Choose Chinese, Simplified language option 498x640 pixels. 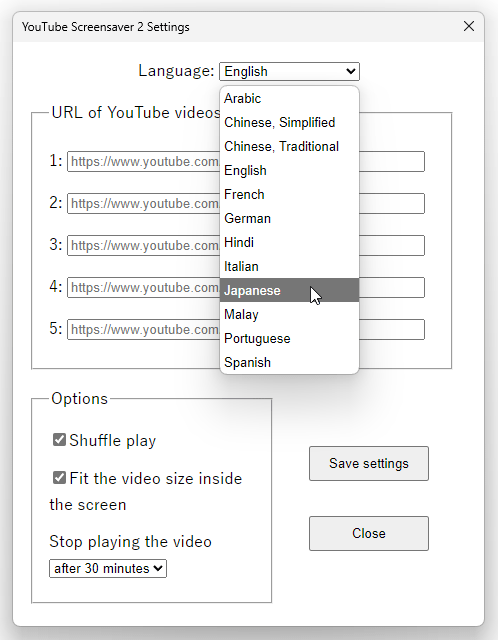[x=289, y=122]
